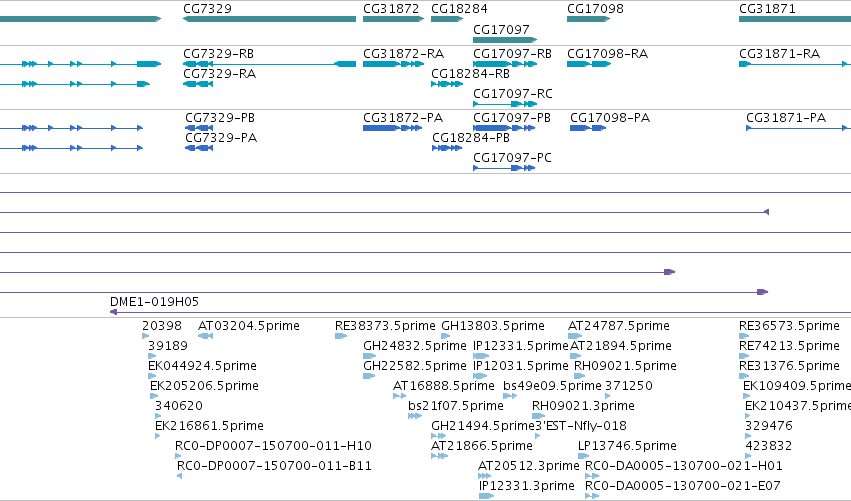Viewport: 851px width, 501px height.
Task: Click EST feature 39189
Action: tap(152, 356)
